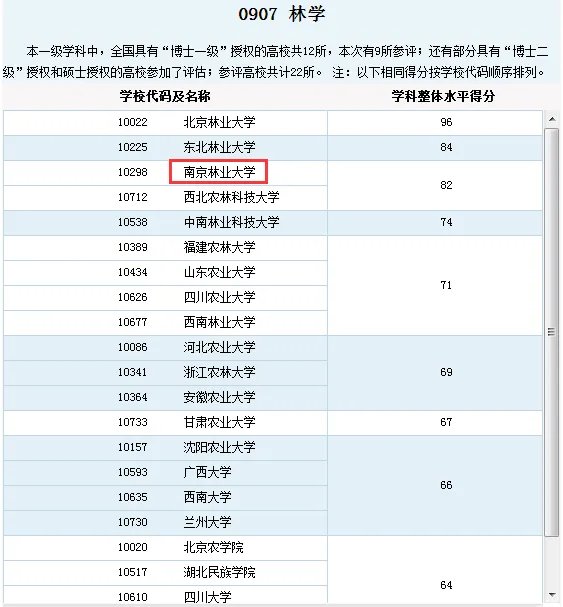563x607 pixels.
Task: Click 河北农业大学 name
Action: pos(220,347)
